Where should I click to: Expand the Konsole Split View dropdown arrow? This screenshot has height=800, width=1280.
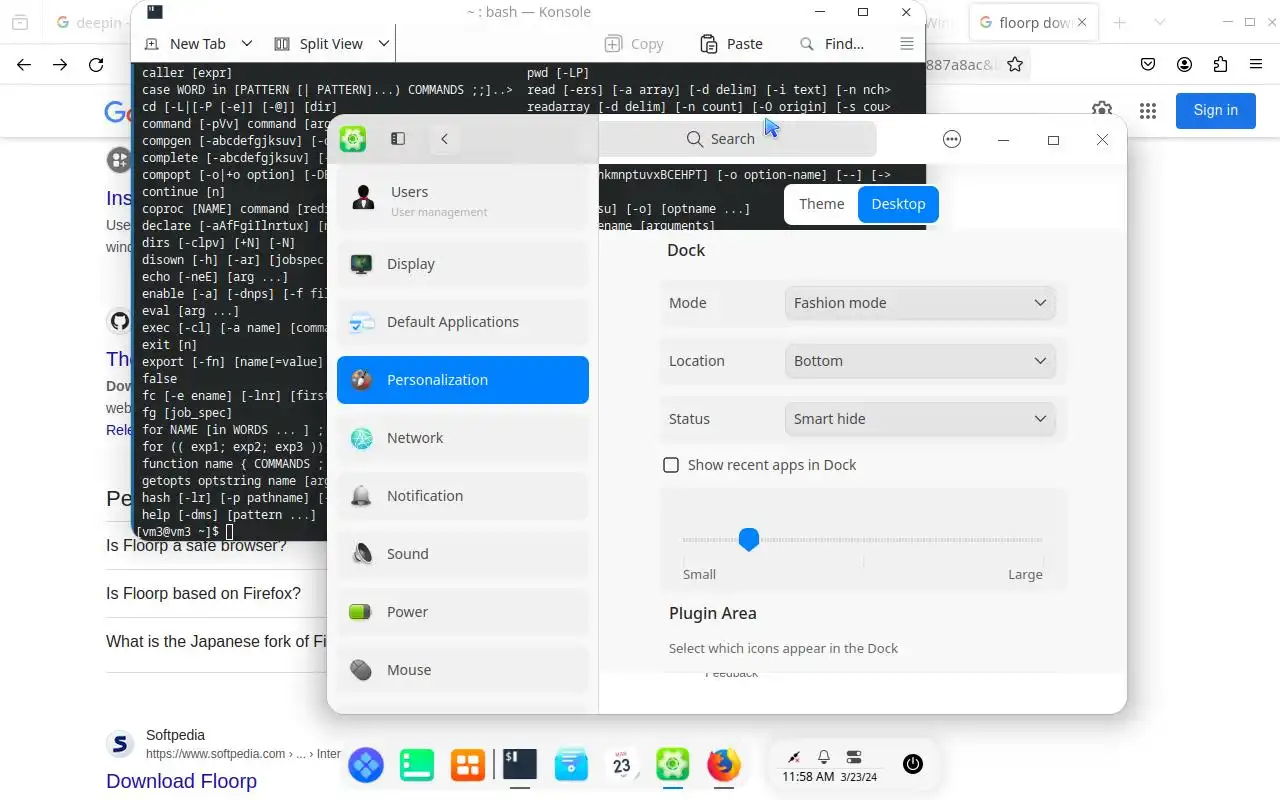tap(383, 44)
